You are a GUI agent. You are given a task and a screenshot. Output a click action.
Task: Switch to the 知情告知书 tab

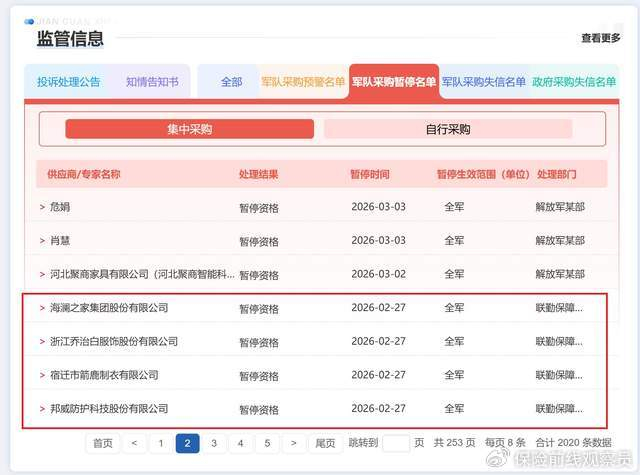pos(152,82)
